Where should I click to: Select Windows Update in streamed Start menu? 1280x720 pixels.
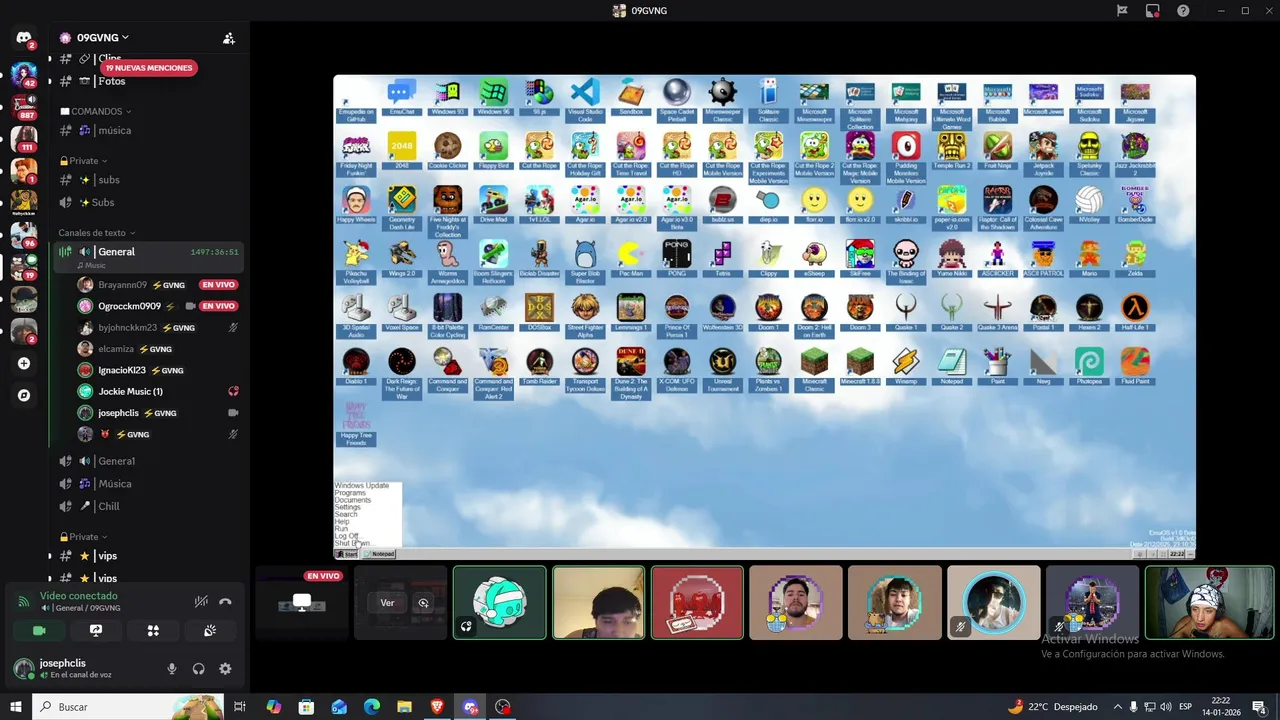tap(361, 486)
